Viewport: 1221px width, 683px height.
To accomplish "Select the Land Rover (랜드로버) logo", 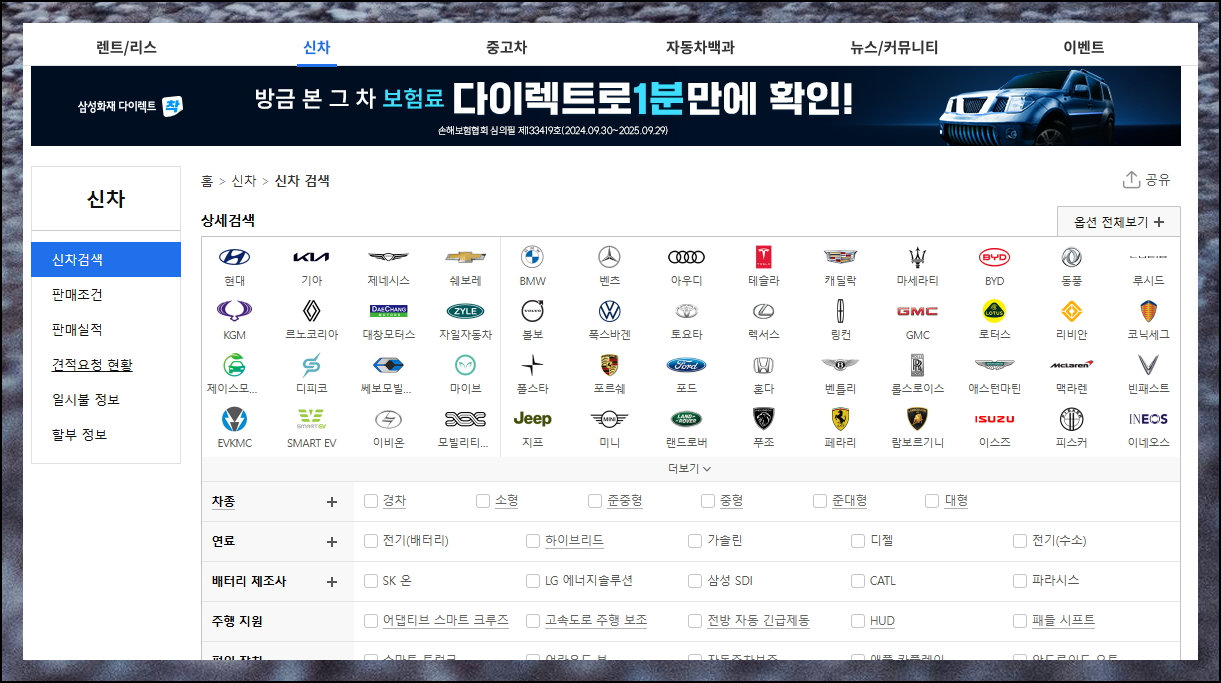I will pyautogui.click(x=686, y=418).
